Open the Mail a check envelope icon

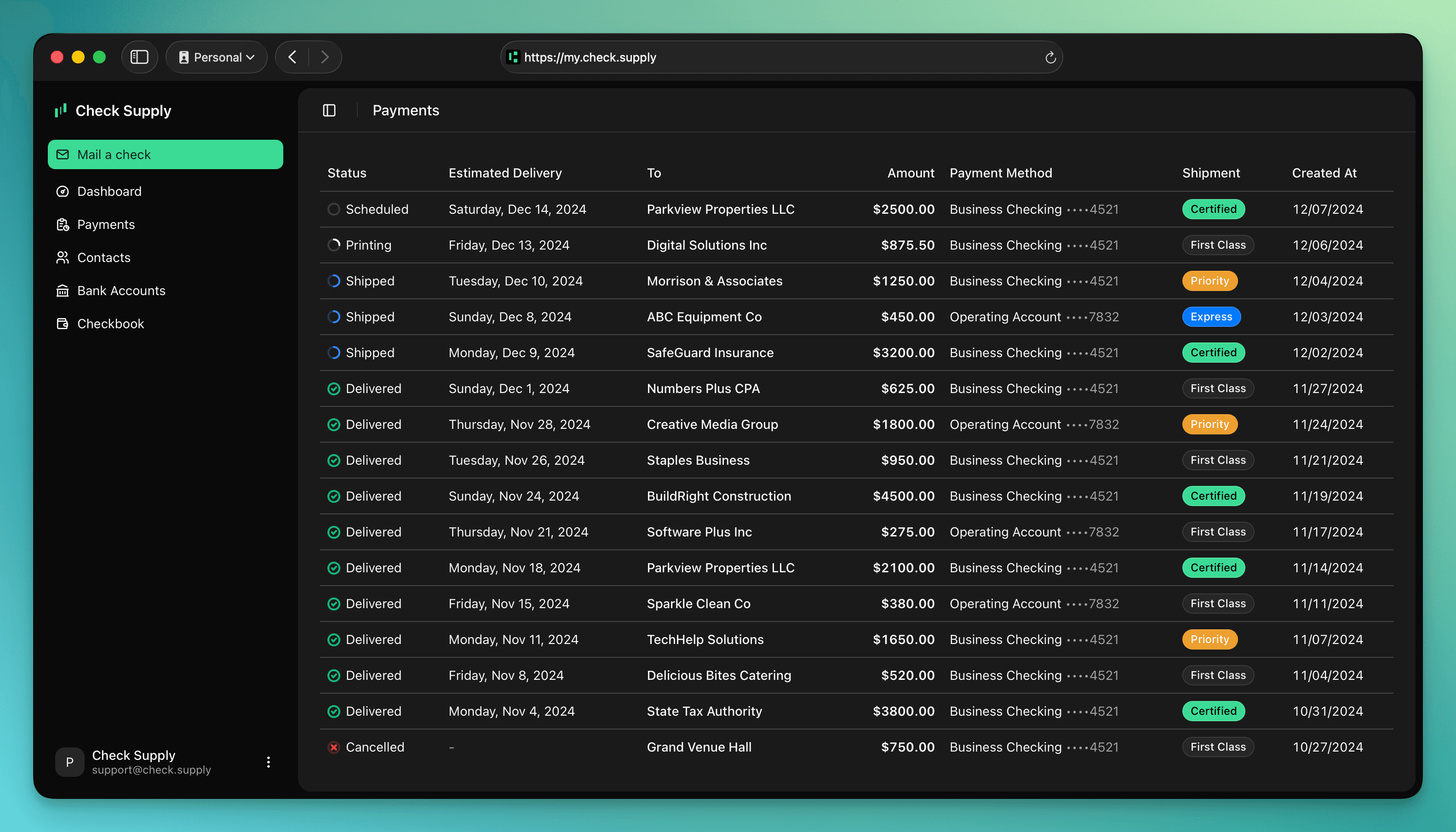pyautogui.click(x=62, y=154)
